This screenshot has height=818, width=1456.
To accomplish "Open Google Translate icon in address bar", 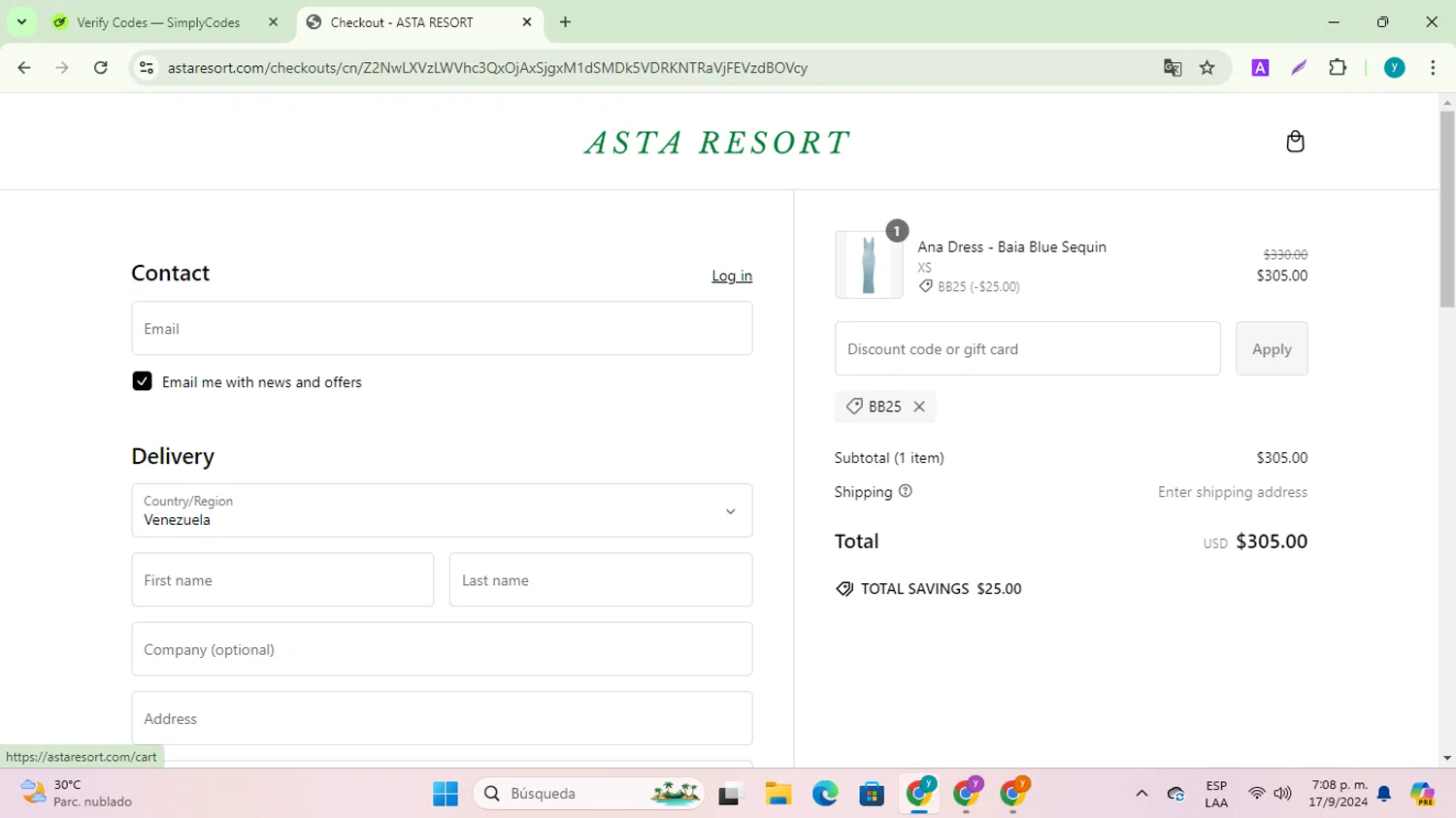I will tap(1173, 68).
